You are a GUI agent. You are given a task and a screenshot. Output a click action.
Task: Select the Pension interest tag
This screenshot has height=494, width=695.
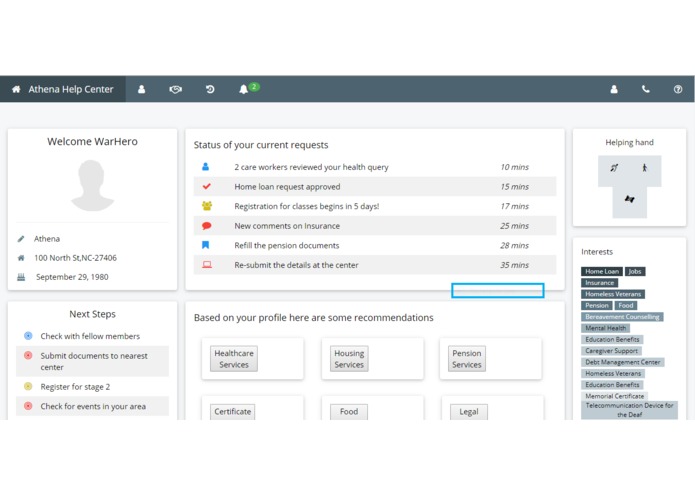pos(597,305)
